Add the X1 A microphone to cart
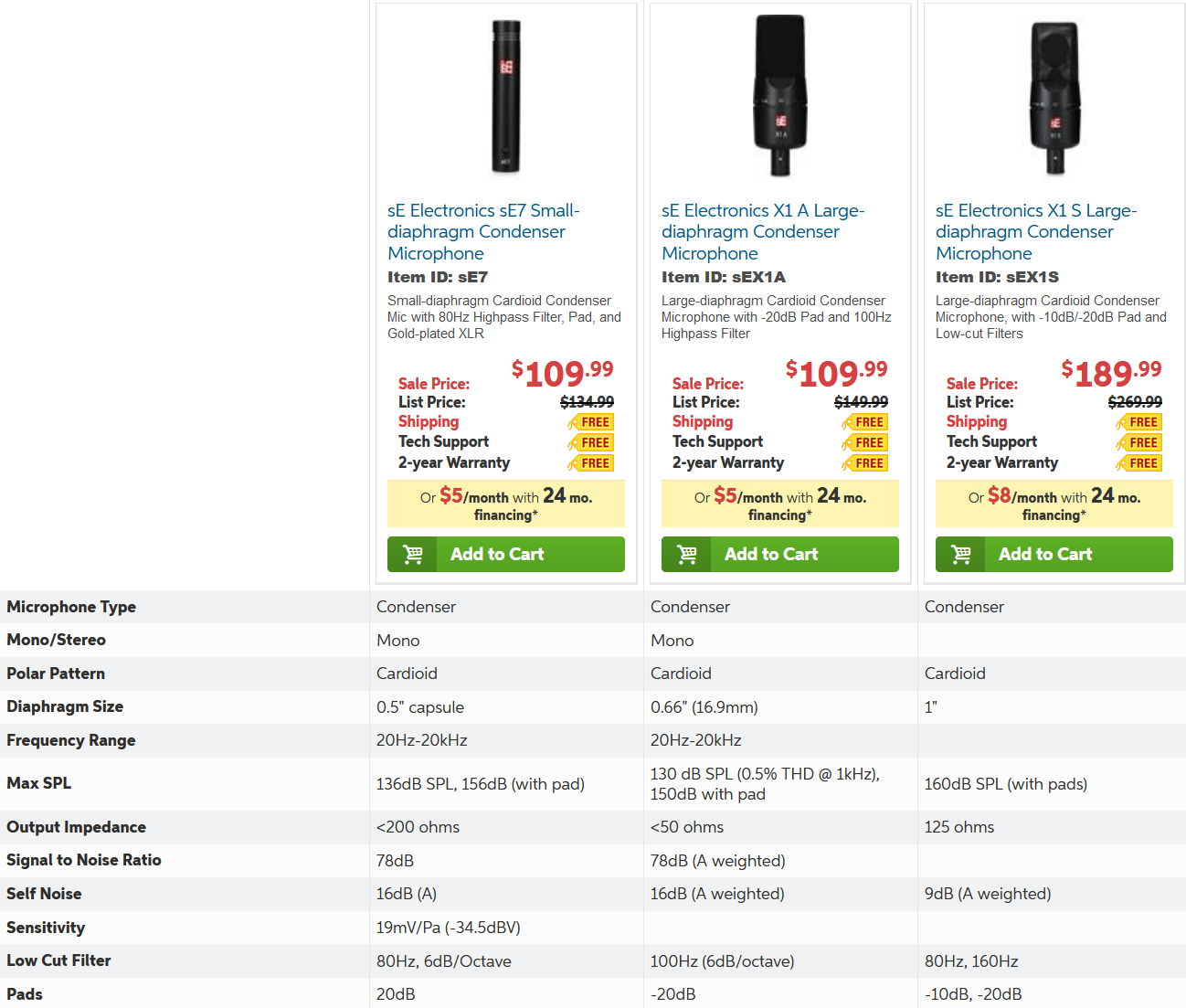Screen dimensions: 1186x1008 [x=780, y=554]
